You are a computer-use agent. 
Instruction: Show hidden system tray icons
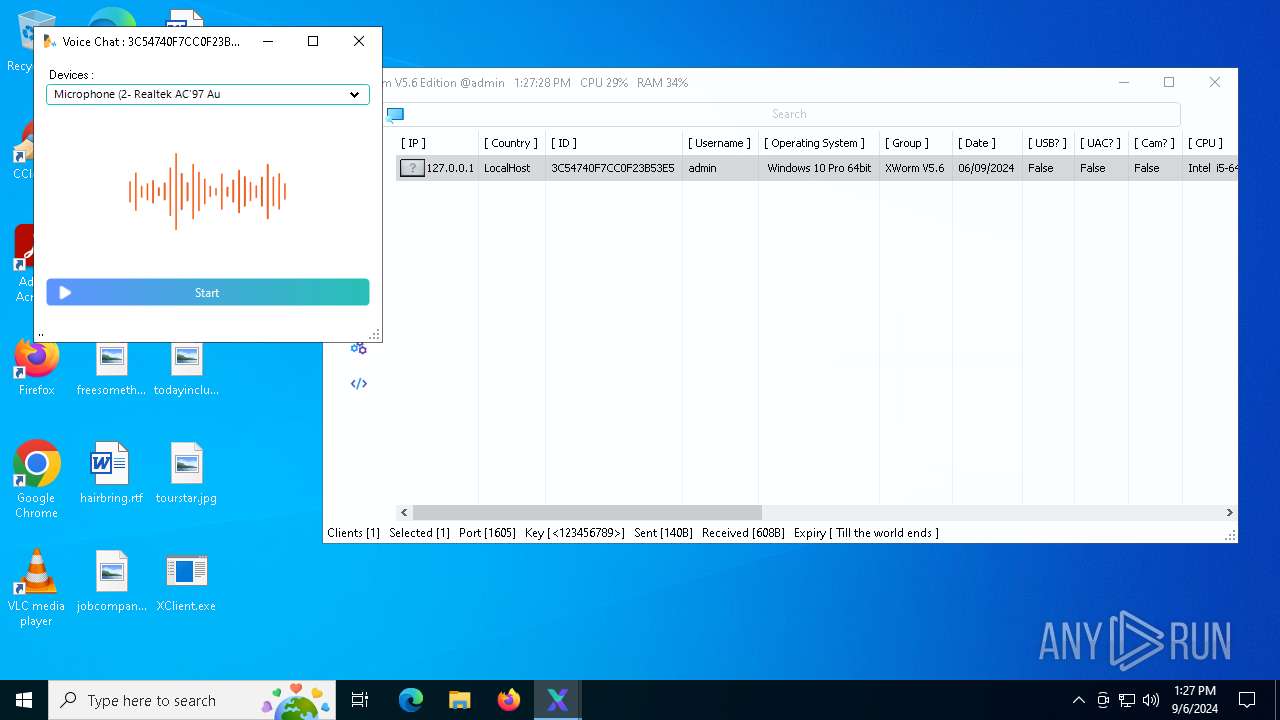(x=1078, y=700)
